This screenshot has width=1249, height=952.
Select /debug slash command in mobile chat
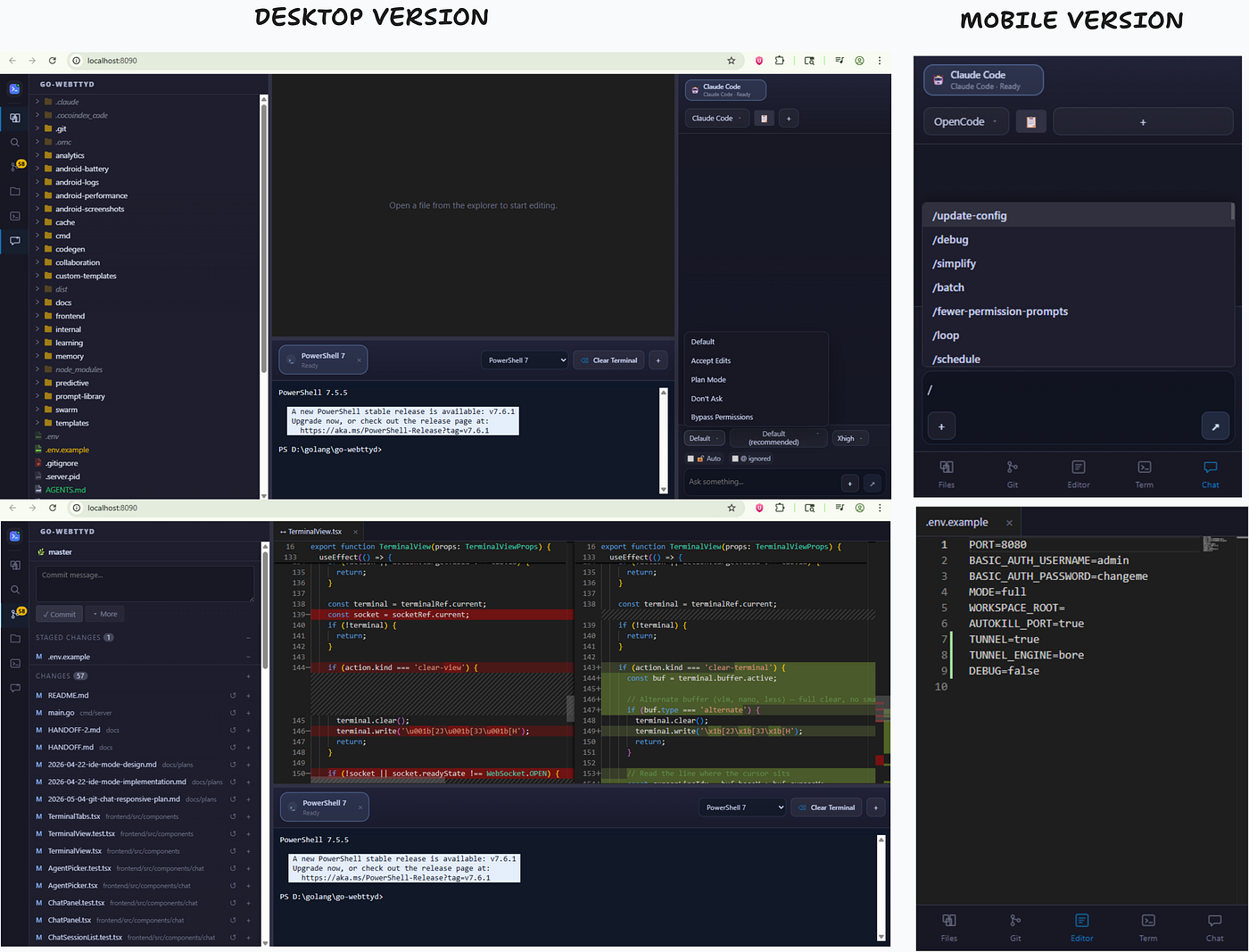(1076, 239)
